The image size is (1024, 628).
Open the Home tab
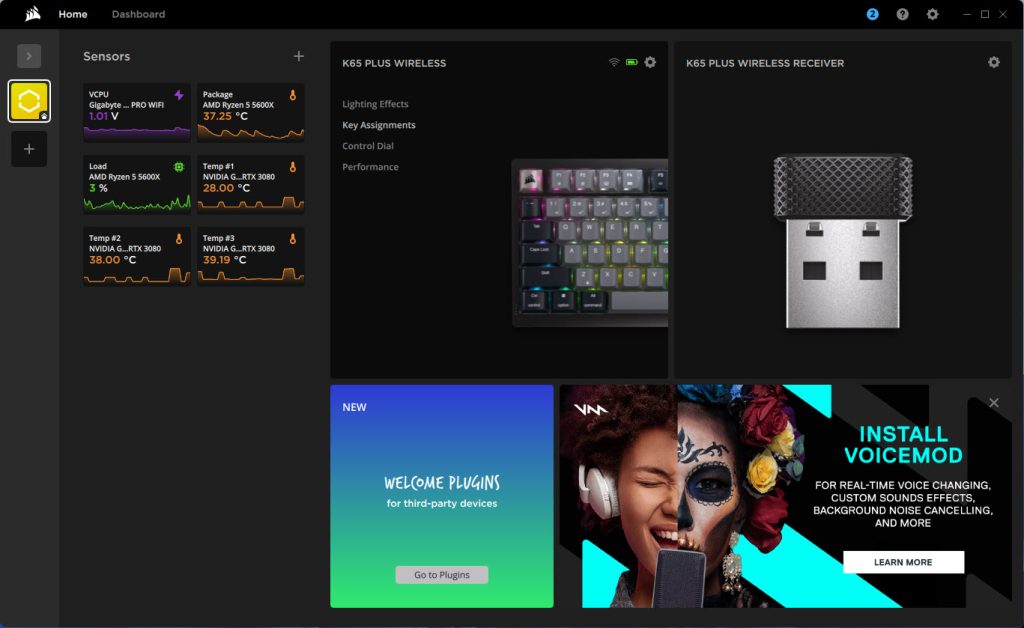tap(72, 14)
